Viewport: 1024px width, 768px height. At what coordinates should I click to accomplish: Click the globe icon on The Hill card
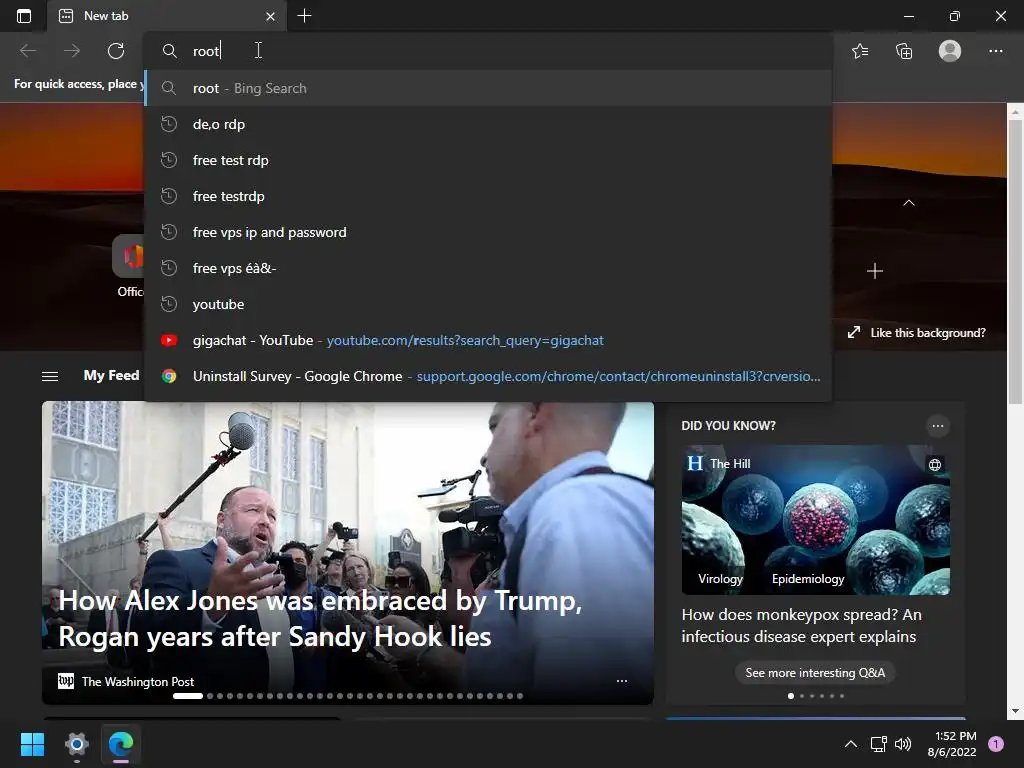pos(935,464)
